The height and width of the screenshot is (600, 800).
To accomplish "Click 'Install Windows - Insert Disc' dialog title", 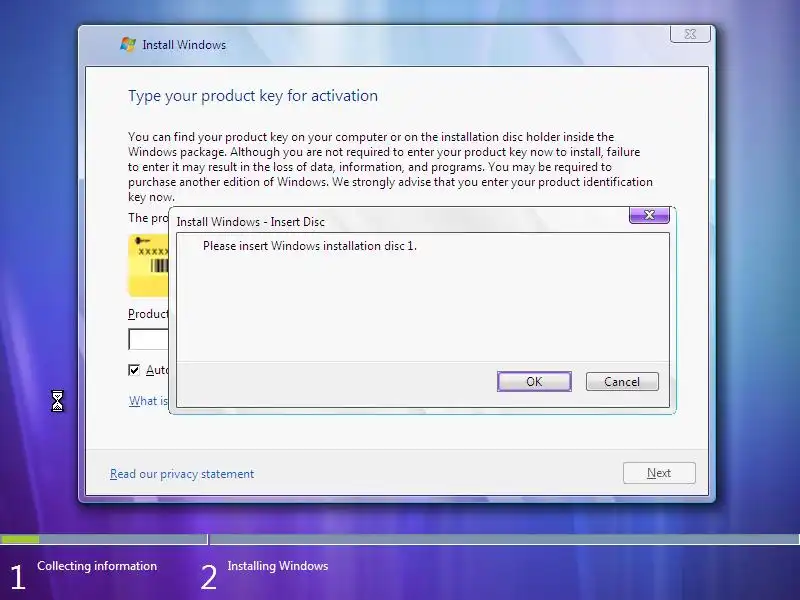I will tap(251, 222).
